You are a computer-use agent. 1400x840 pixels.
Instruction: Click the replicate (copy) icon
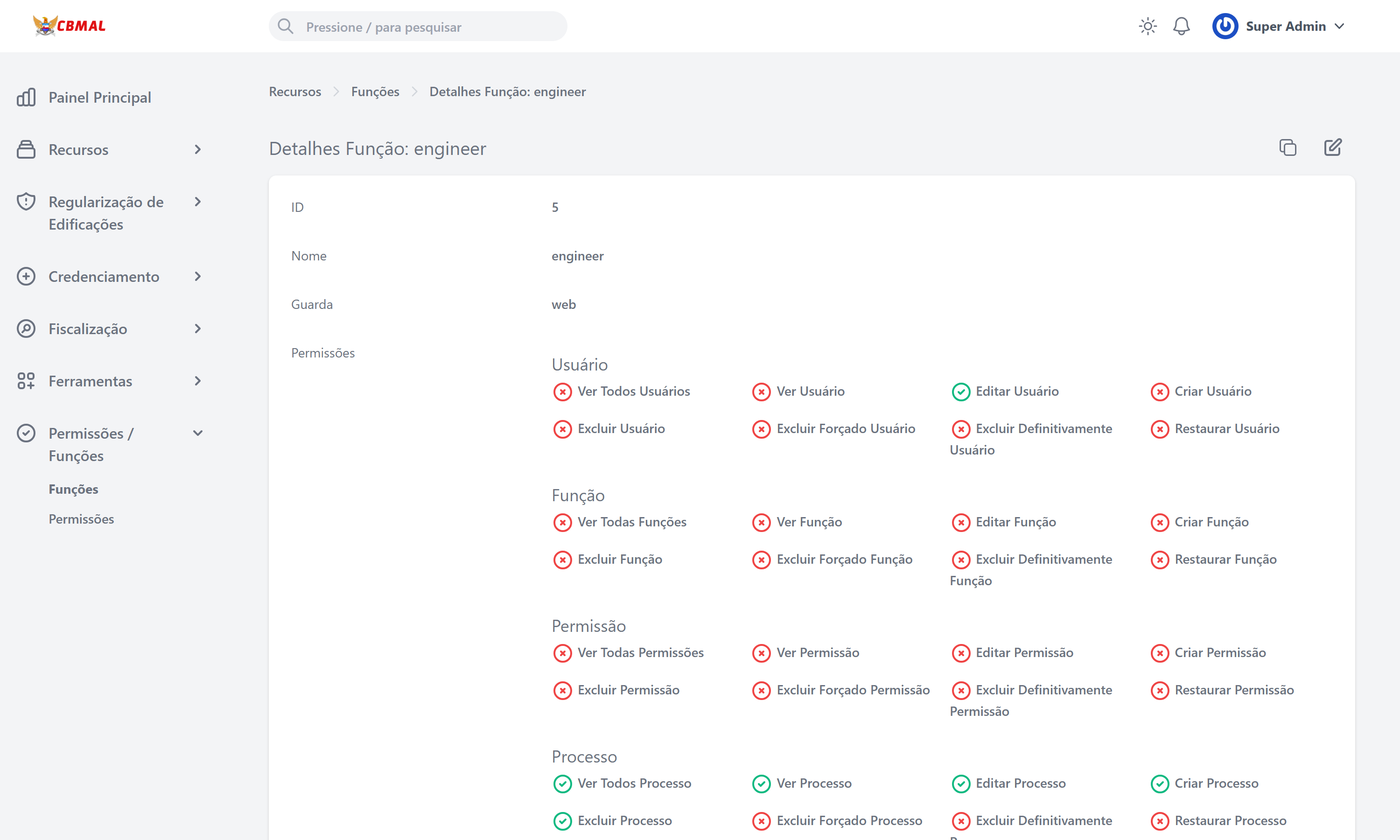(1288, 148)
